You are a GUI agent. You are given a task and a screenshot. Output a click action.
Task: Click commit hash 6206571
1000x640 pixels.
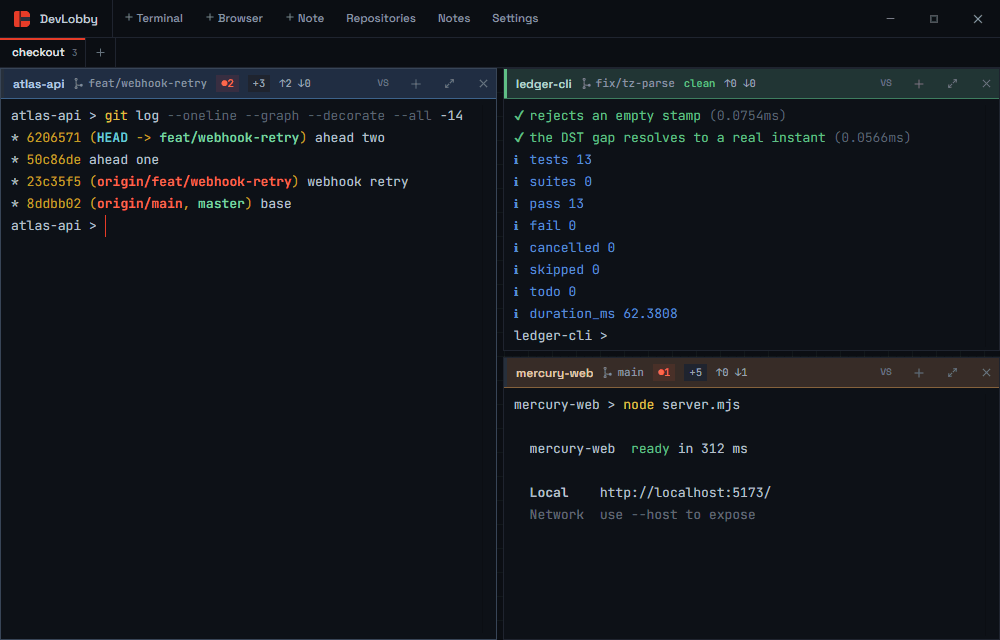pos(54,138)
